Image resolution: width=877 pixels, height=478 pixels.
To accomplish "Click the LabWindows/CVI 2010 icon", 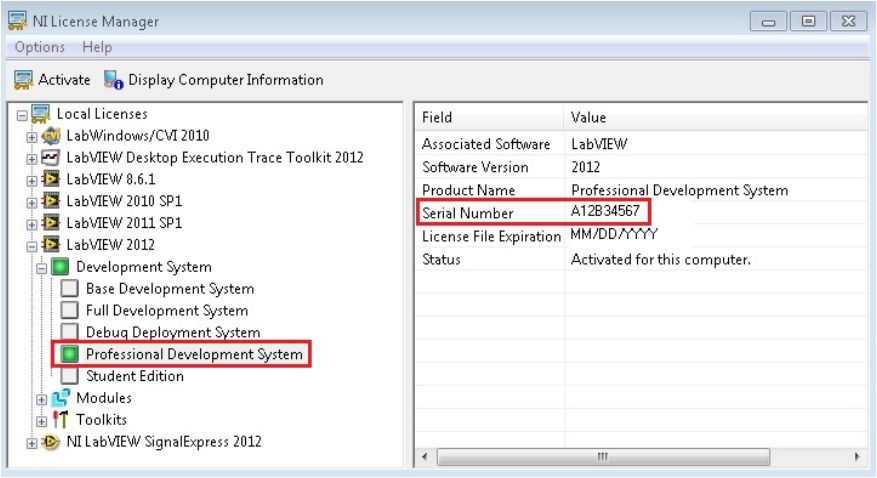I will pos(51,136).
